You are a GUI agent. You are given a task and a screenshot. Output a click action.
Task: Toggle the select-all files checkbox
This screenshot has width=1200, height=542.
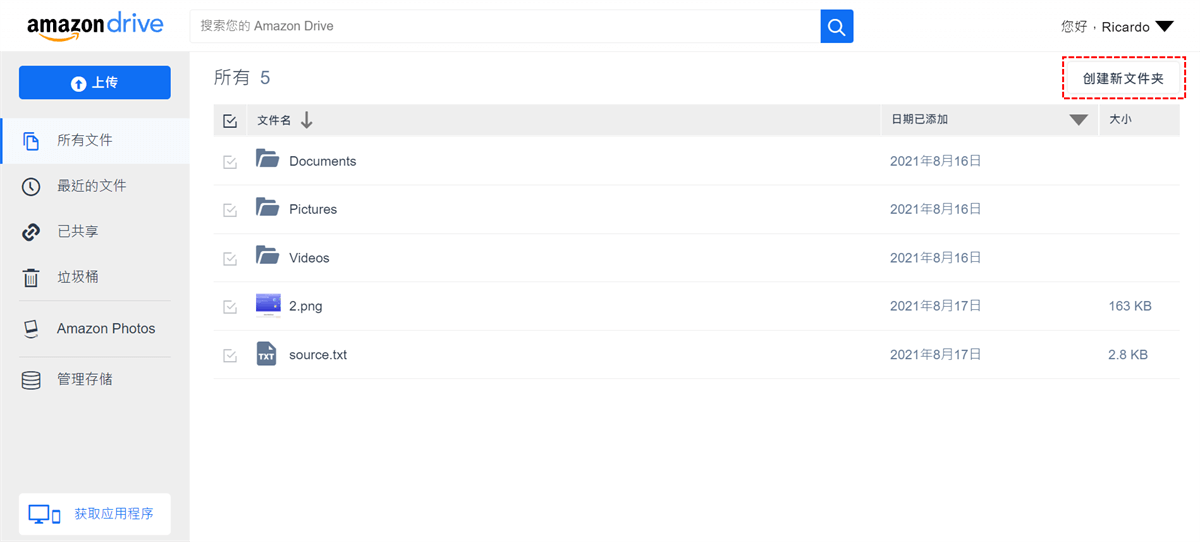[230, 121]
